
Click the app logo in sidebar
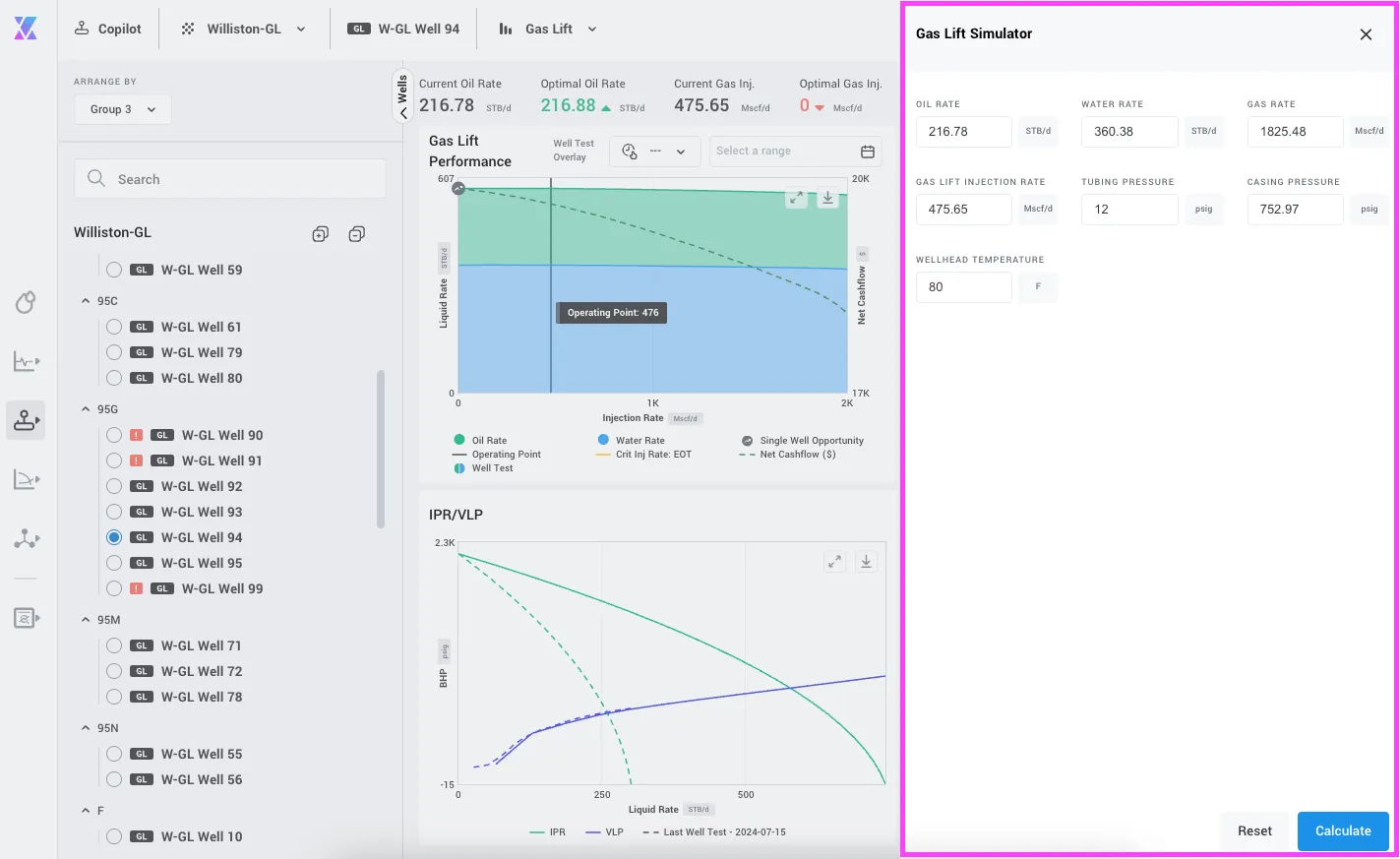[26, 29]
